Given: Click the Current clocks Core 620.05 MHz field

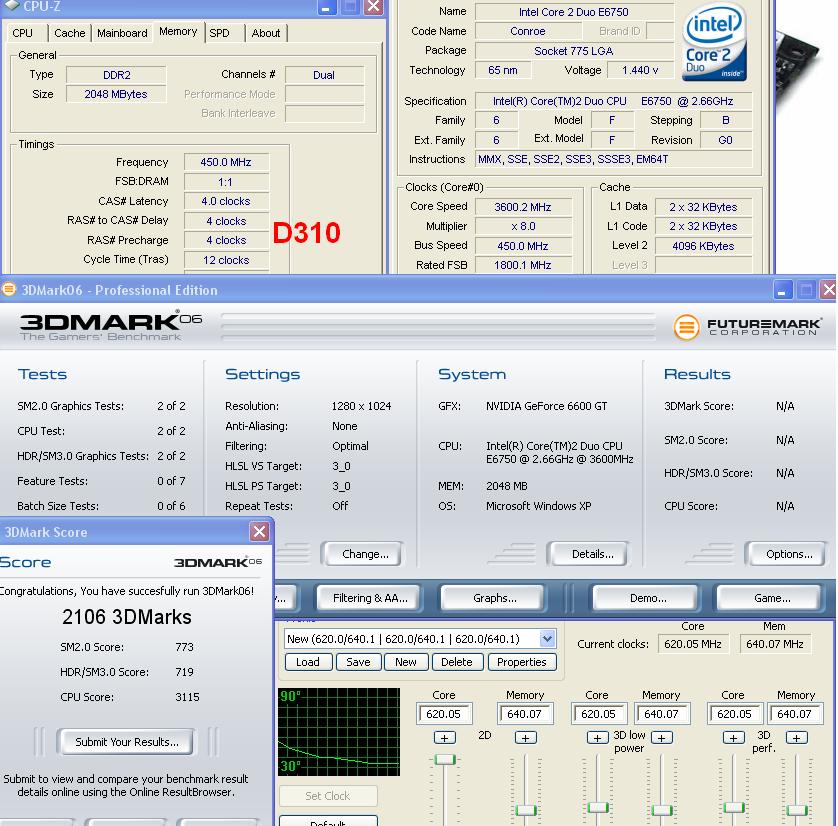Looking at the screenshot, I should (x=693, y=644).
